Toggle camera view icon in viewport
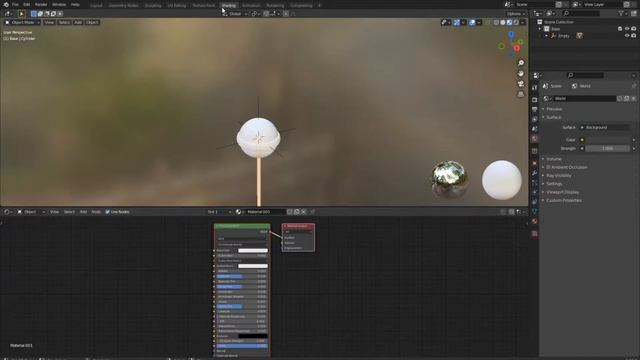Viewport: 640px width, 360px height. (x=521, y=84)
